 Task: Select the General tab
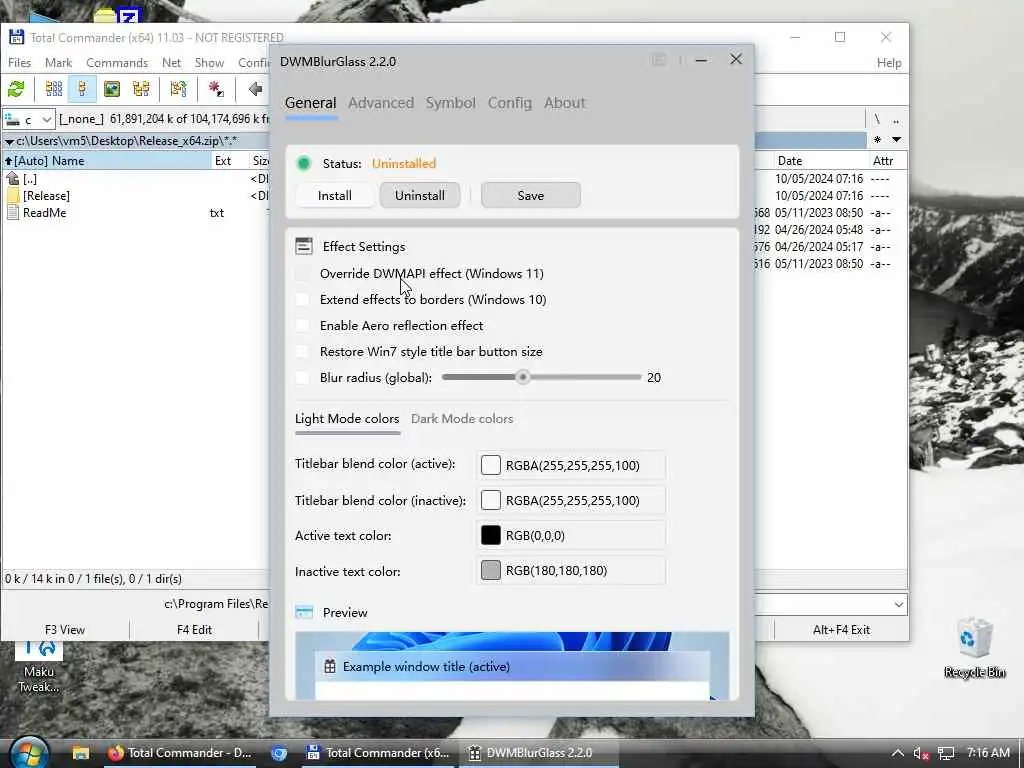click(x=311, y=103)
